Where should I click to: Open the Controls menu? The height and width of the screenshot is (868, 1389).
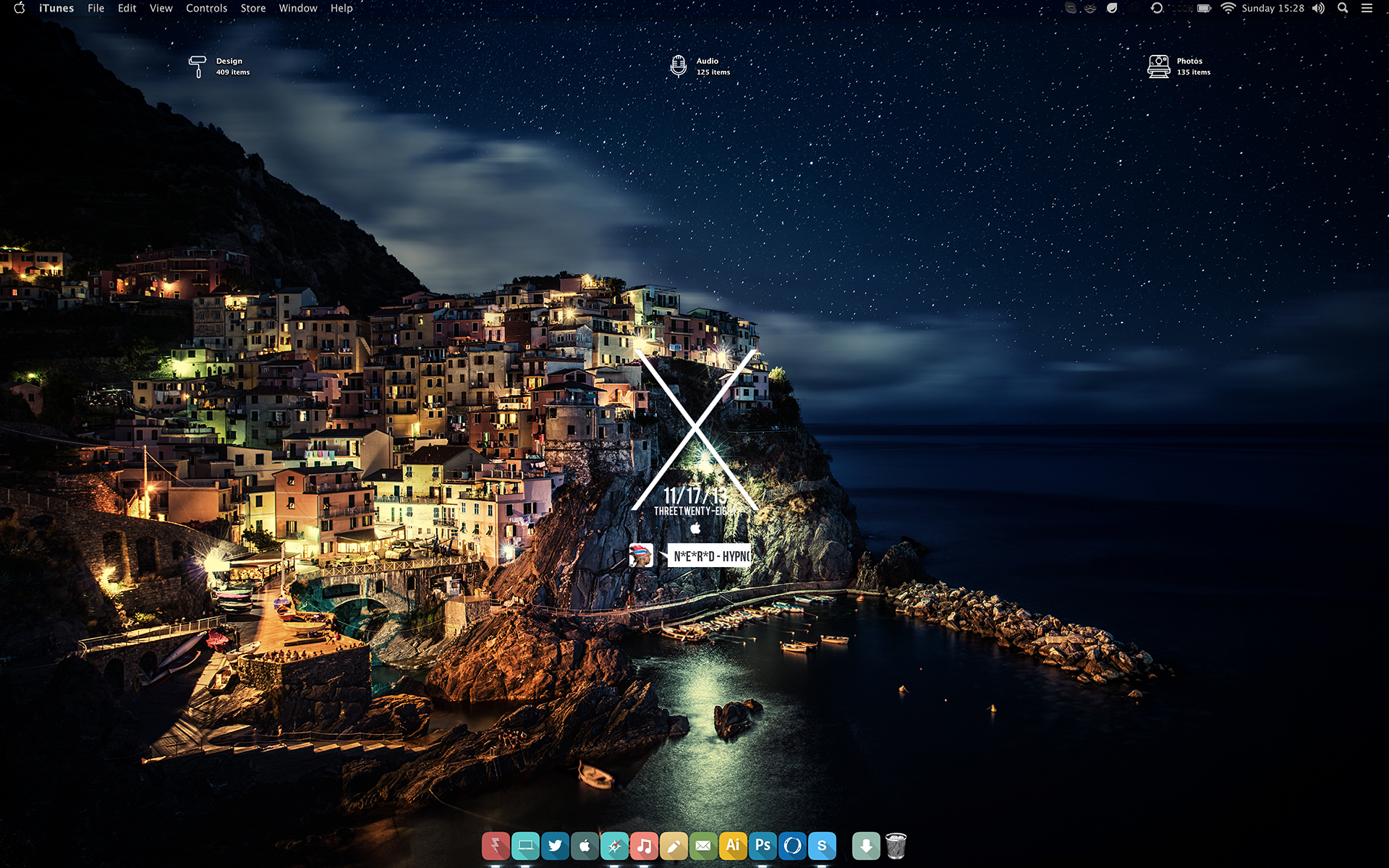pos(206,8)
